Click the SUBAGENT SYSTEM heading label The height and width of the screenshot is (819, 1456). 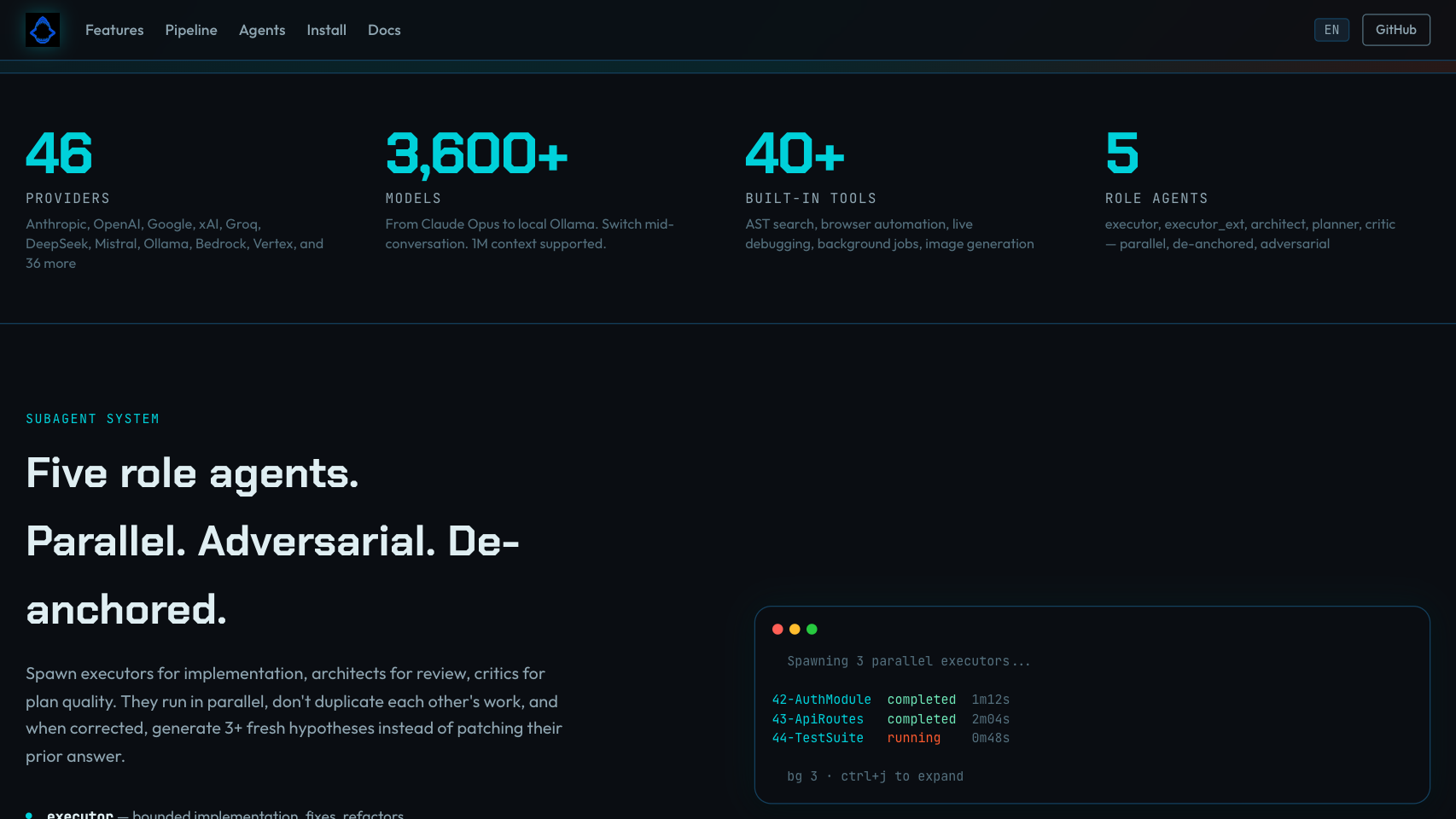tap(92, 419)
